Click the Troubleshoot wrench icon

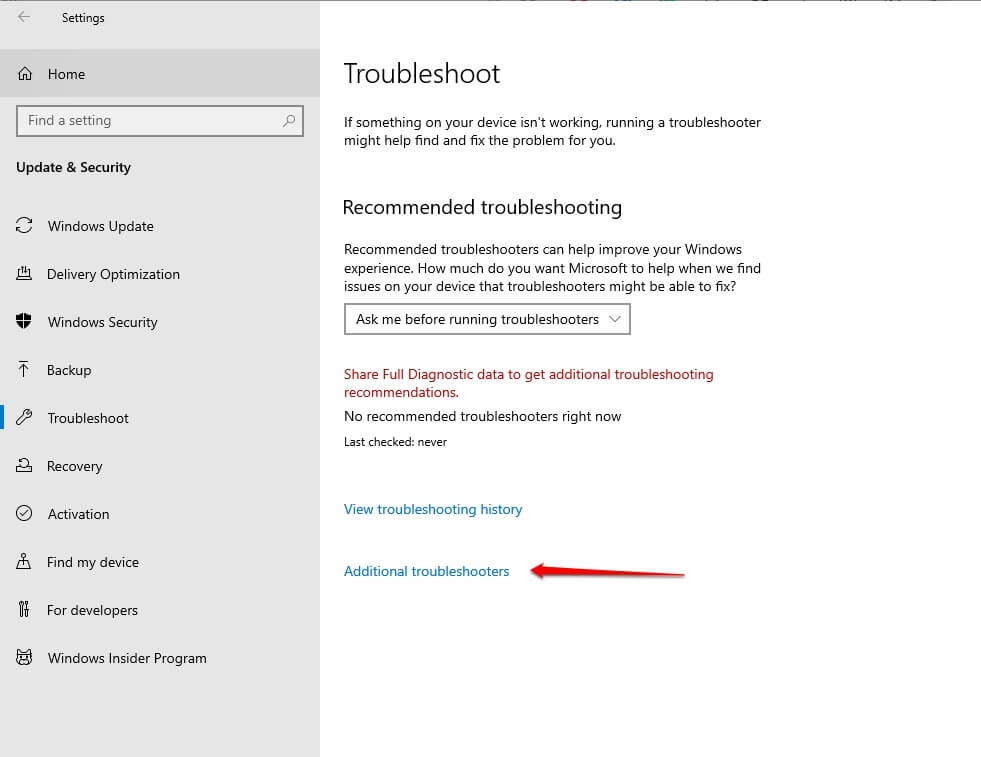point(24,418)
